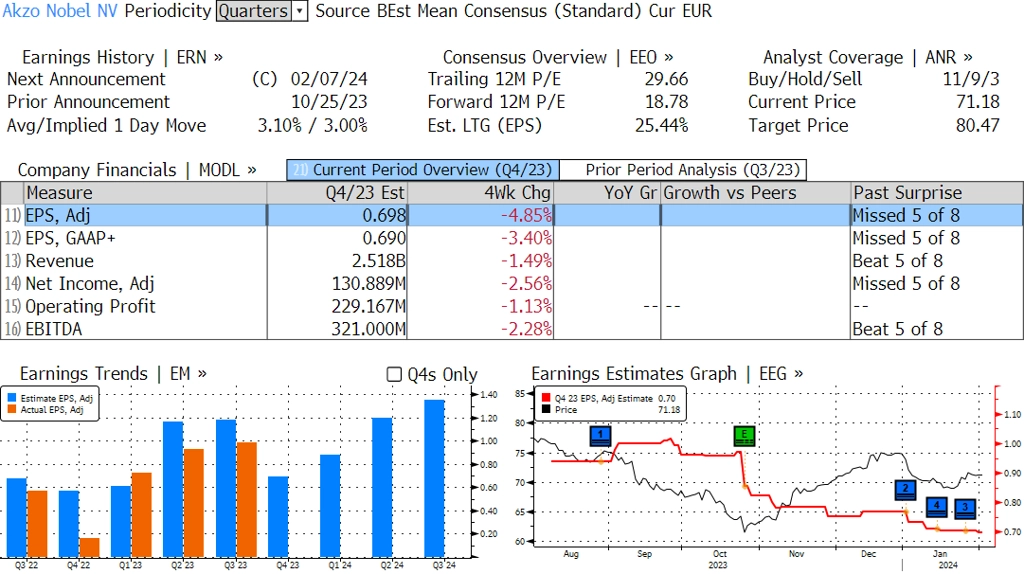Click the blue event marker 2 on graph
The width and height of the screenshot is (1024, 574).
click(x=905, y=490)
